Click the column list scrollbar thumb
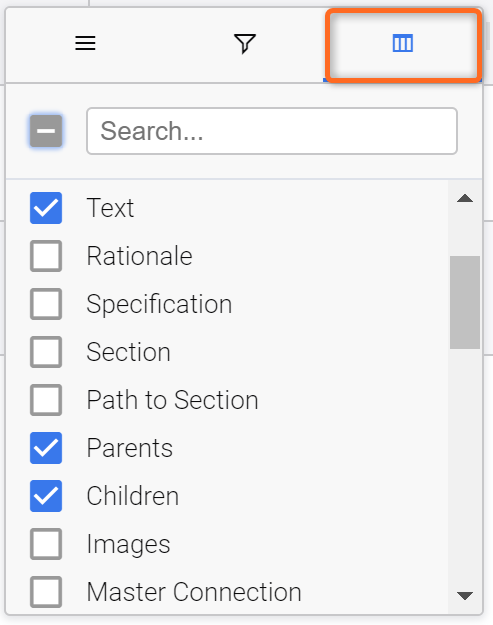The image size is (493, 625). [465, 303]
